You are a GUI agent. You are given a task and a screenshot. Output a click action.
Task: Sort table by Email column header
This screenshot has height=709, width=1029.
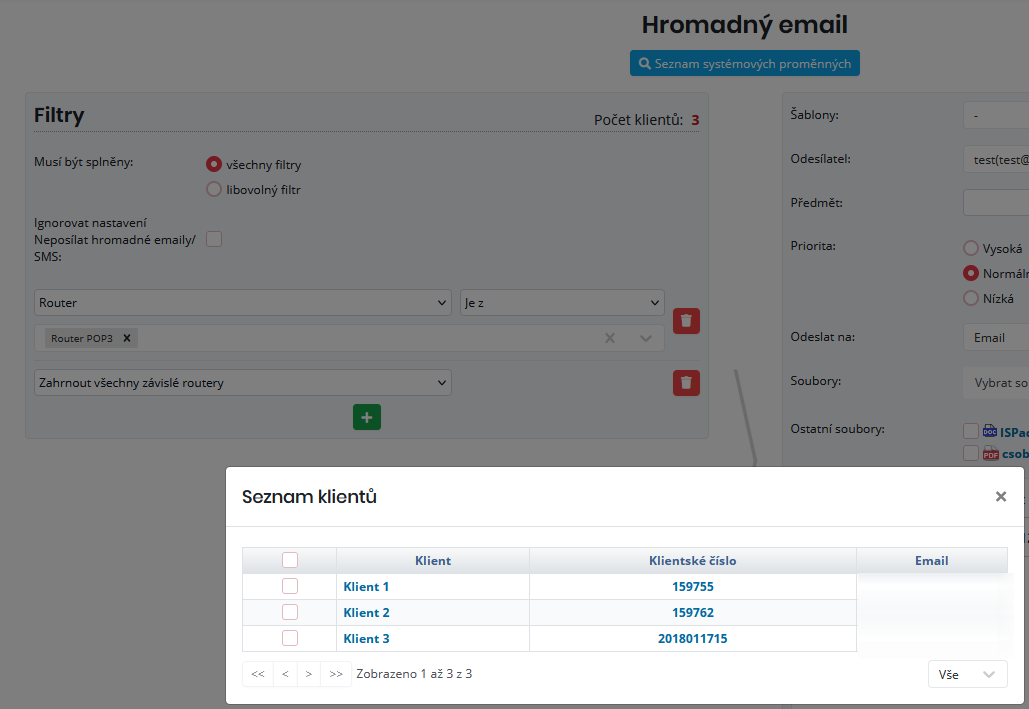coord(931,561)
